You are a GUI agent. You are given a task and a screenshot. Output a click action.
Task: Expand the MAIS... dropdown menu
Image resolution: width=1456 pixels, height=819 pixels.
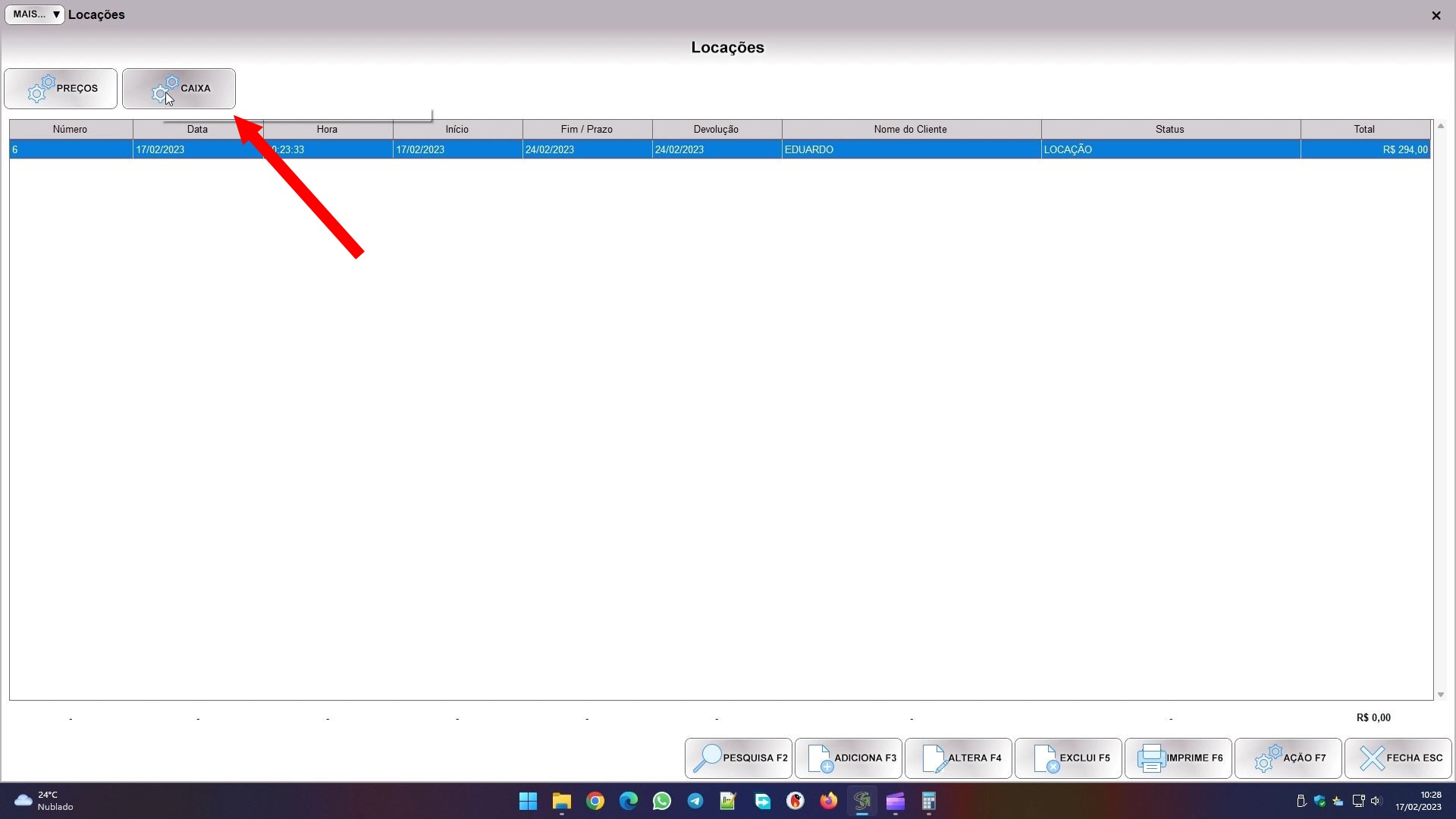click(35, 14)
